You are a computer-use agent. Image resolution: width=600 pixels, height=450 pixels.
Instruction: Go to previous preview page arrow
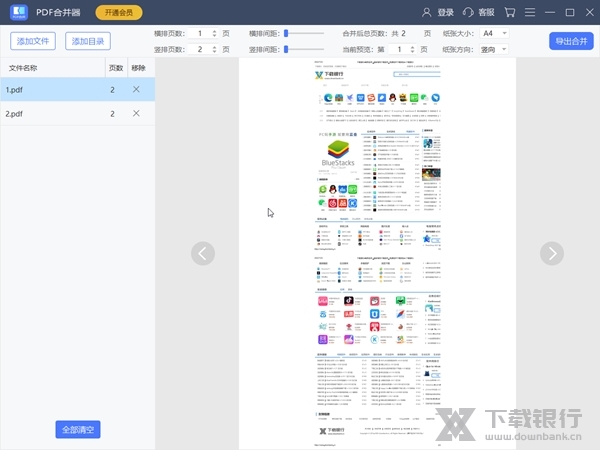pyautogui.click(x=203, y=253)
